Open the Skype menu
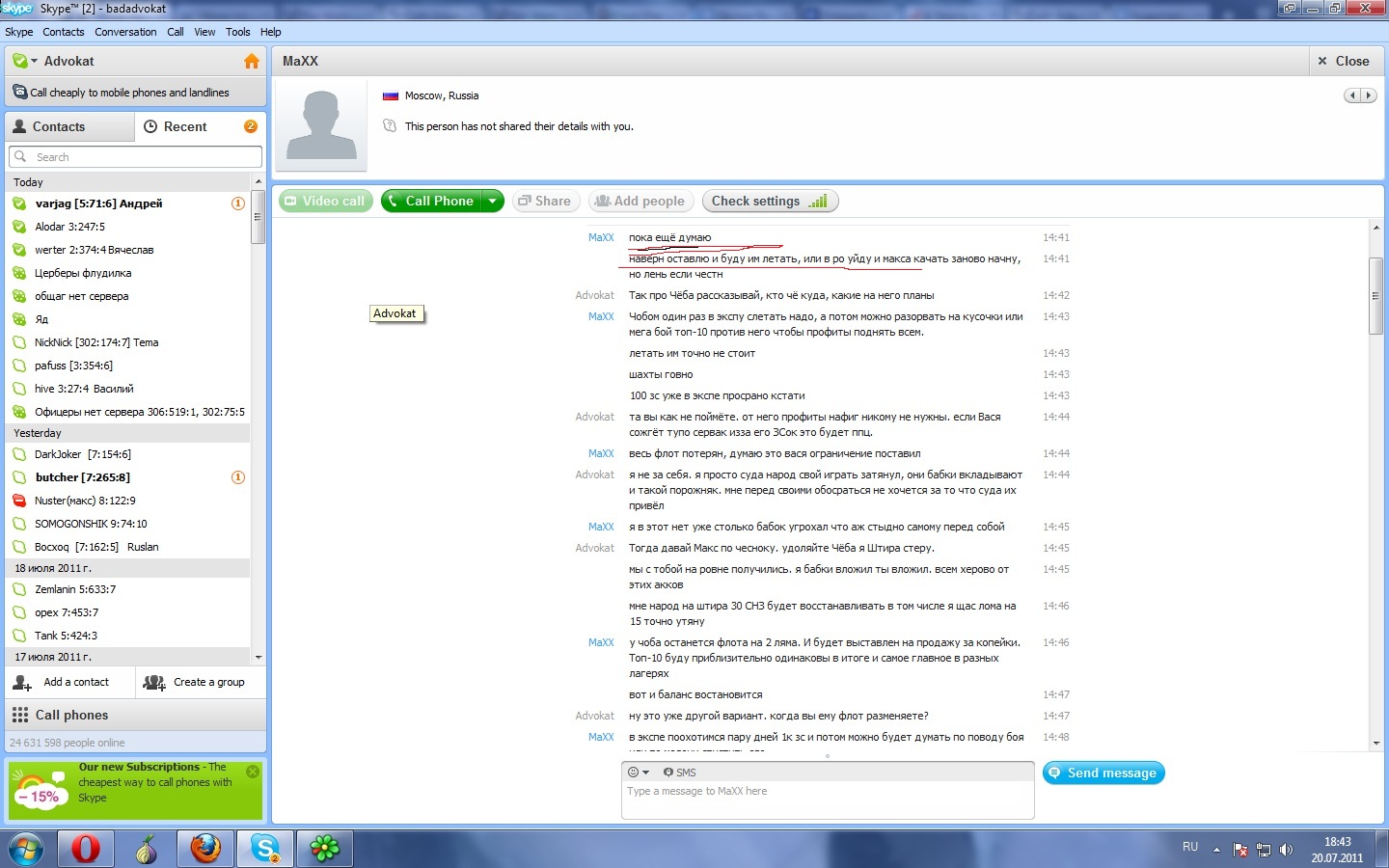The height and width of the screenshot is (868, 1389). [19, 32]
